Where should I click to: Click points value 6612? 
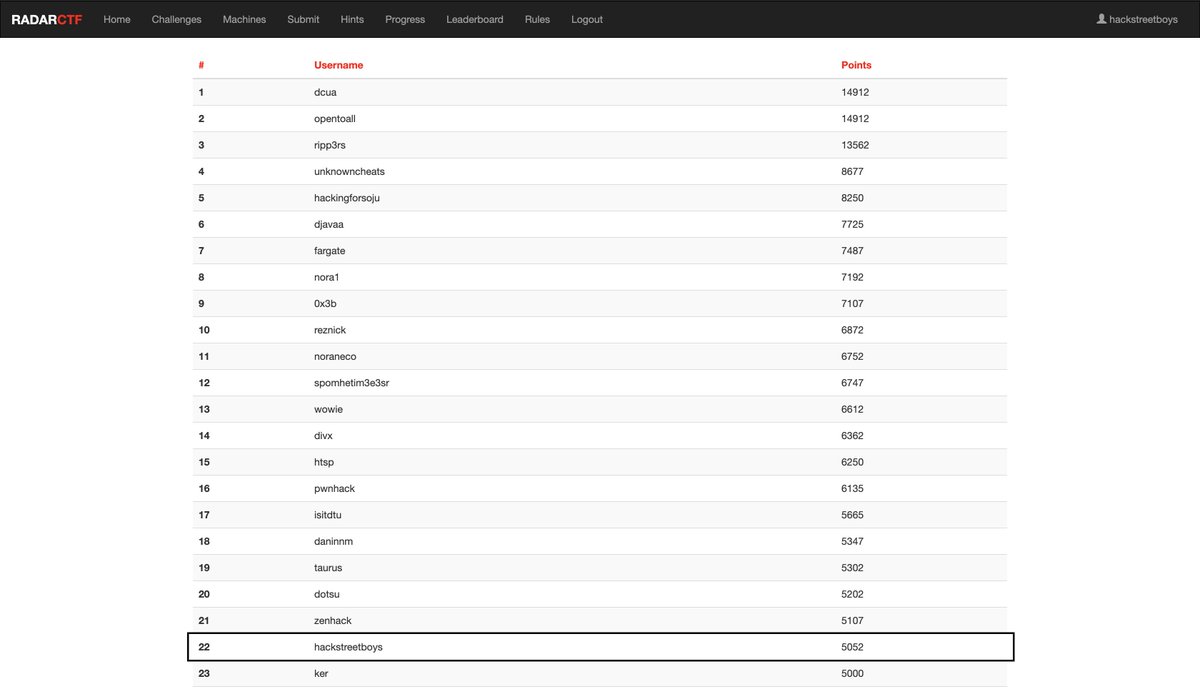click(853, 409)
